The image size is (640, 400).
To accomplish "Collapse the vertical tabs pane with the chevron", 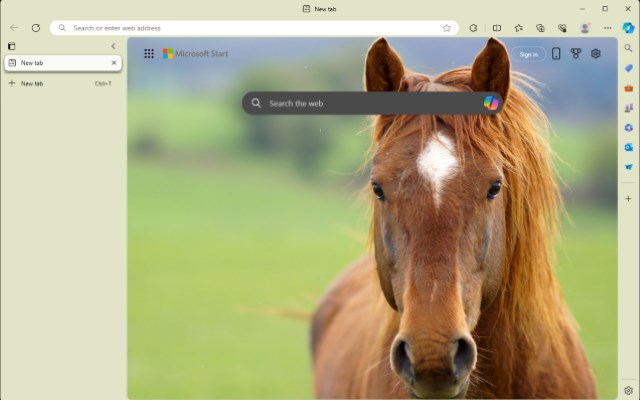I will (x=113, y=46).
